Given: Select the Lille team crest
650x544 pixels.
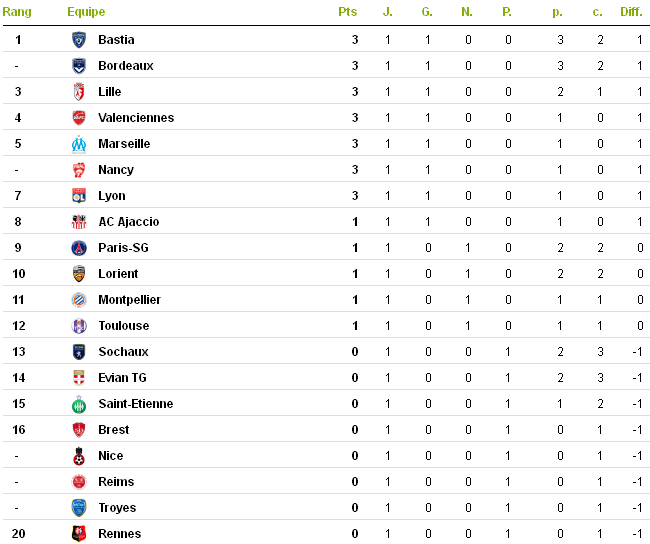Looking at the screenshot, I should 79,92.
